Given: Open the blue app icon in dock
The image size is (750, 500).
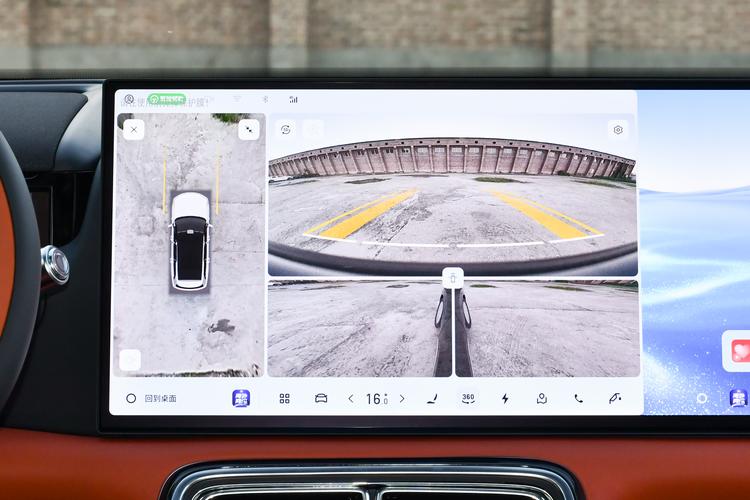Looking at the screenshot, I should tap(241, 398).
